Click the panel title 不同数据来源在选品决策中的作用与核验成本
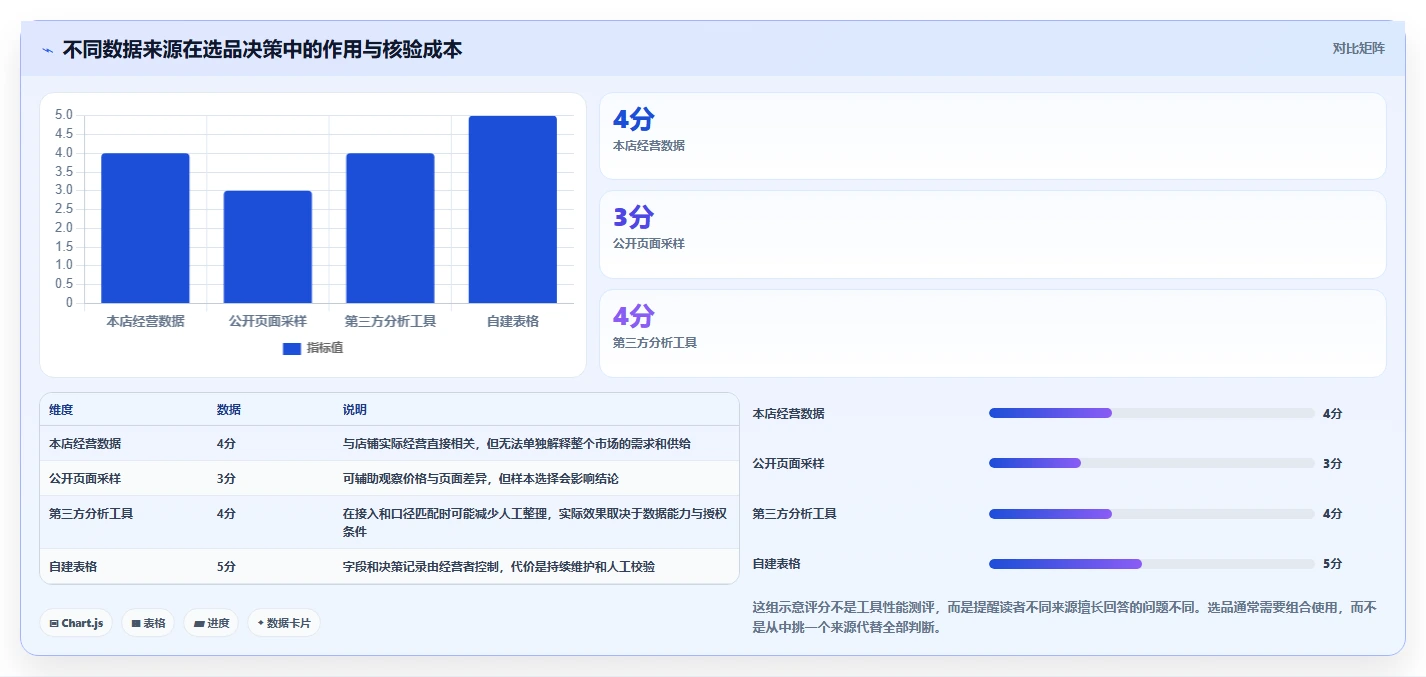Screen dimensions: 1426x677 pos(262,49)
